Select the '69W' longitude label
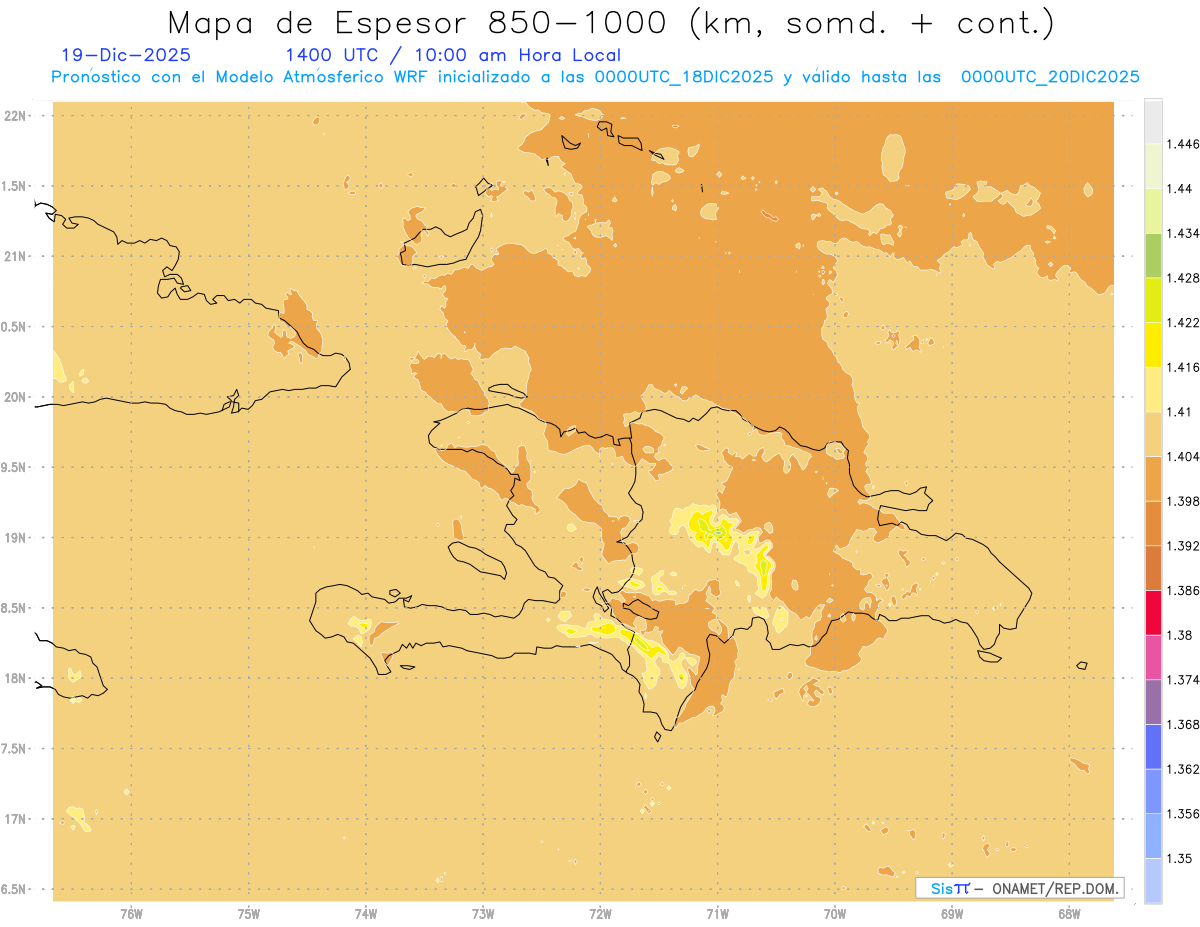The height and width of the screenshot is (927, 1200). click(952, 914)
